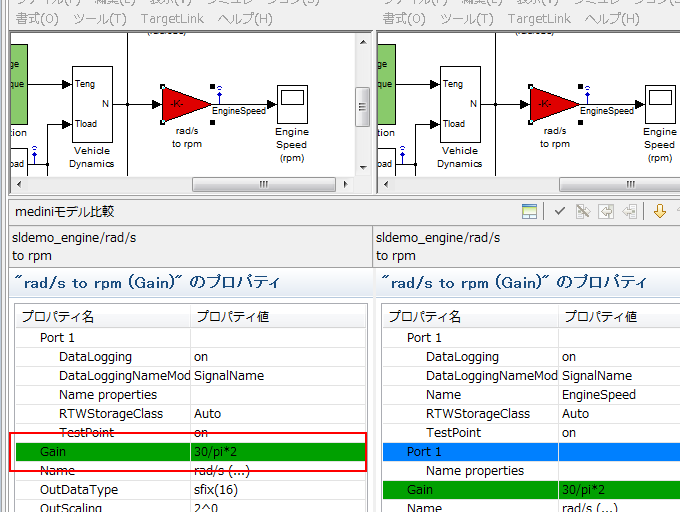
Task: Click the left model vertical scrollbar thumb
Action: (x=363, y=102)
